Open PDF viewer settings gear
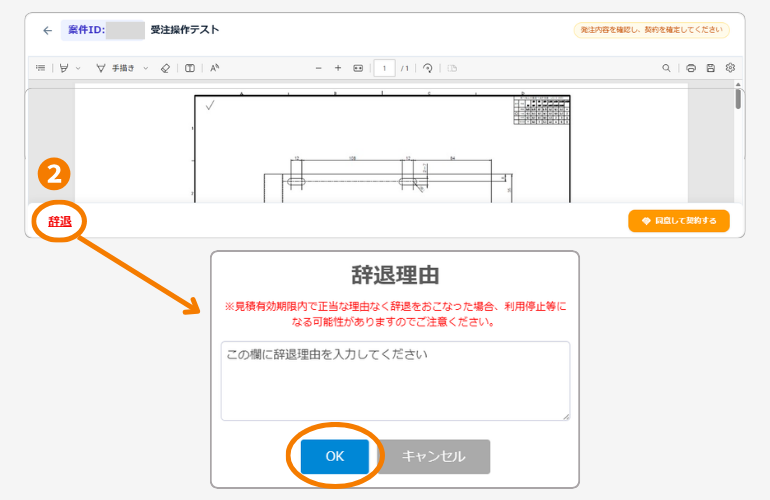This screenshot has height=500, width=770. [730, 68]
